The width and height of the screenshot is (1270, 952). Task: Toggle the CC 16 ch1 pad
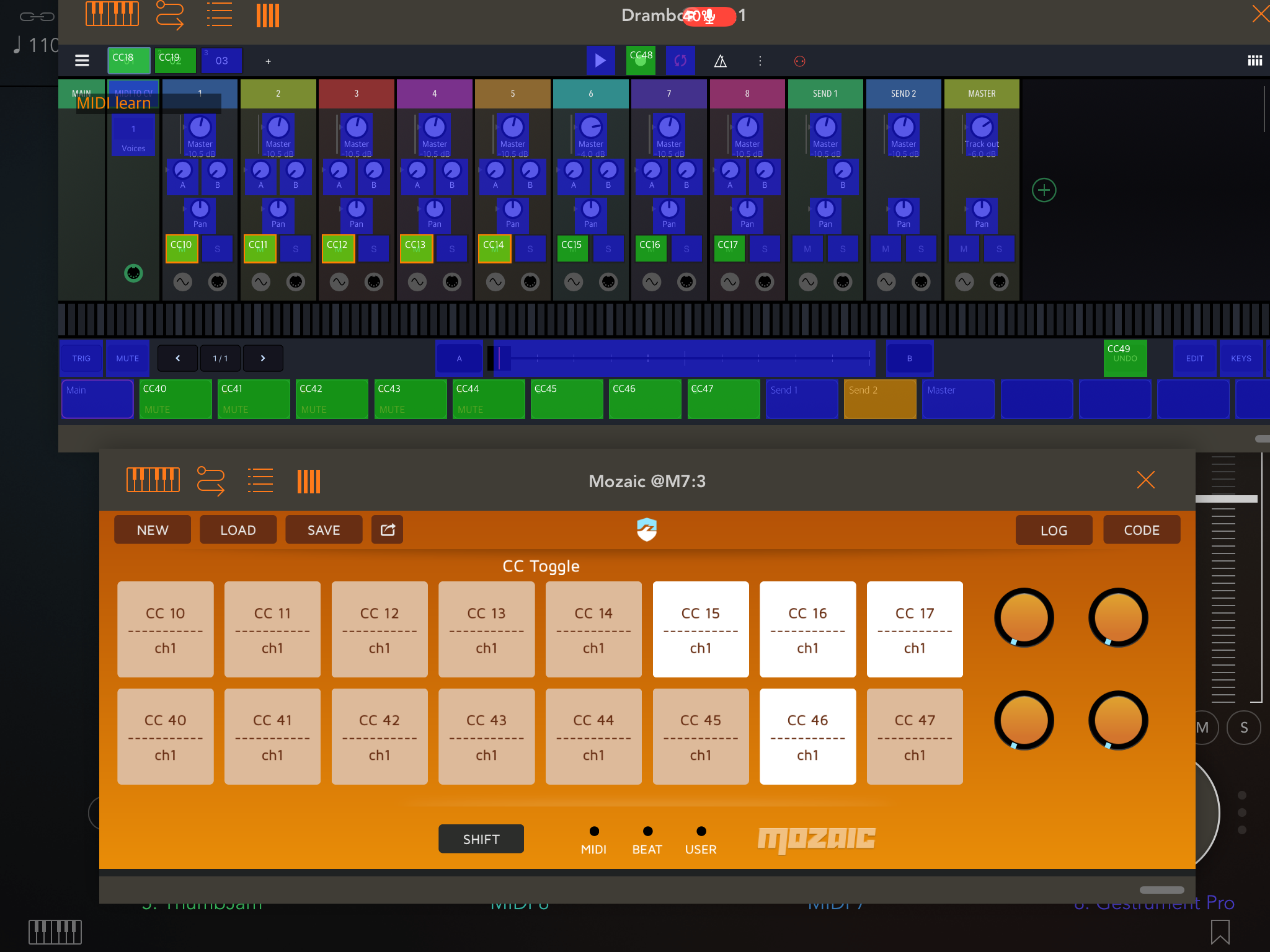[808, 629]
